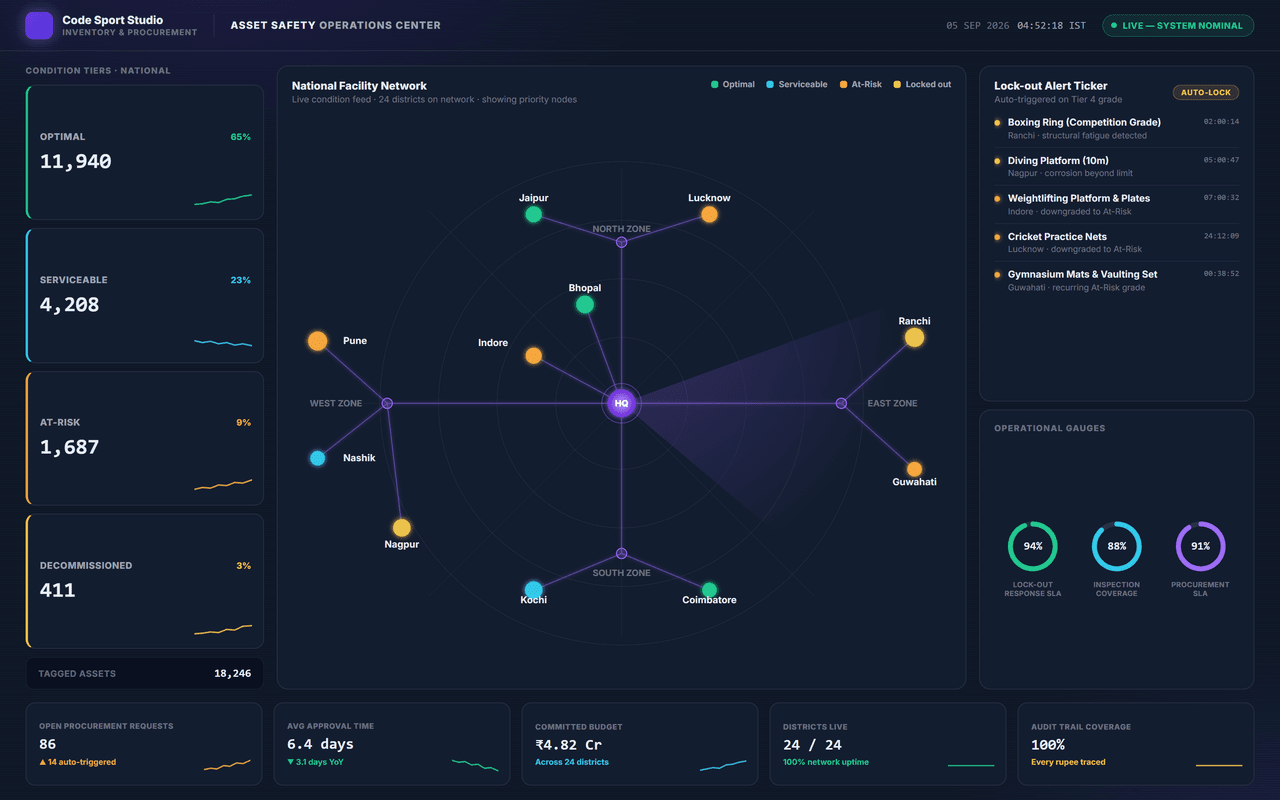Open the Nagpur locked-out node

(402, 528)
